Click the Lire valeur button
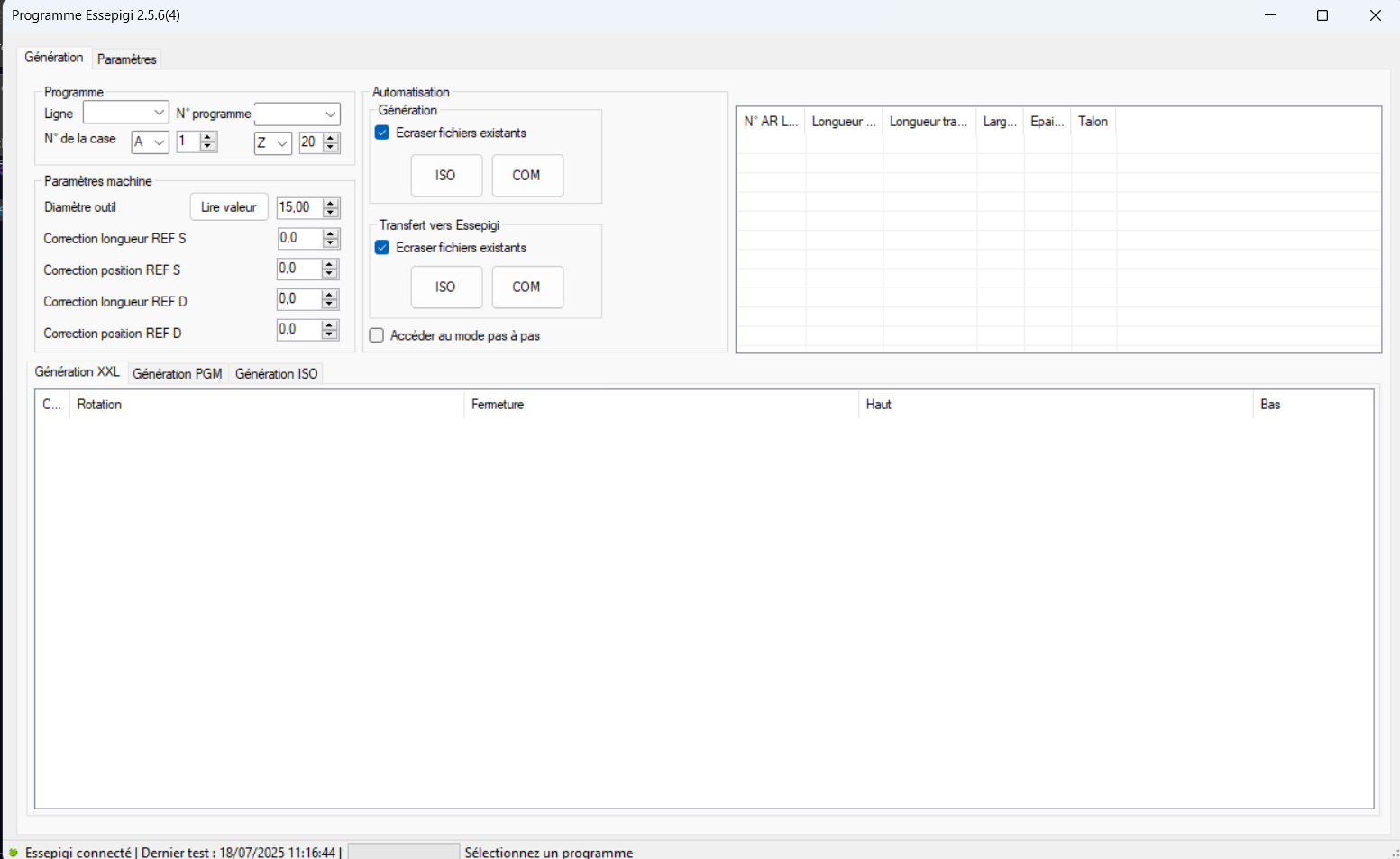 pyautogui.click(x=229, y=207)
